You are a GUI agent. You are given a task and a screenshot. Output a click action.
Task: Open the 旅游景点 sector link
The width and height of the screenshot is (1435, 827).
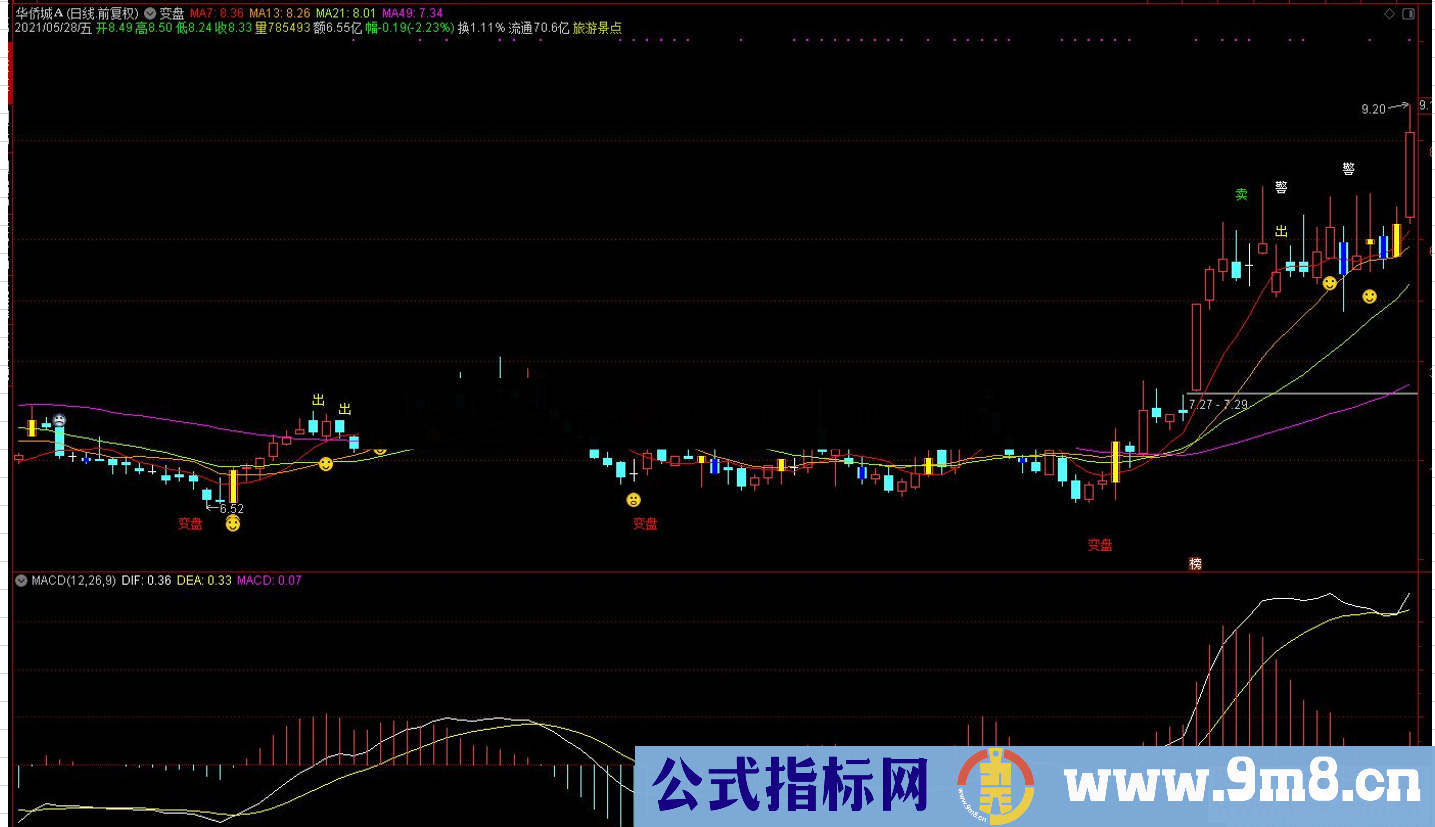(597, 28)
